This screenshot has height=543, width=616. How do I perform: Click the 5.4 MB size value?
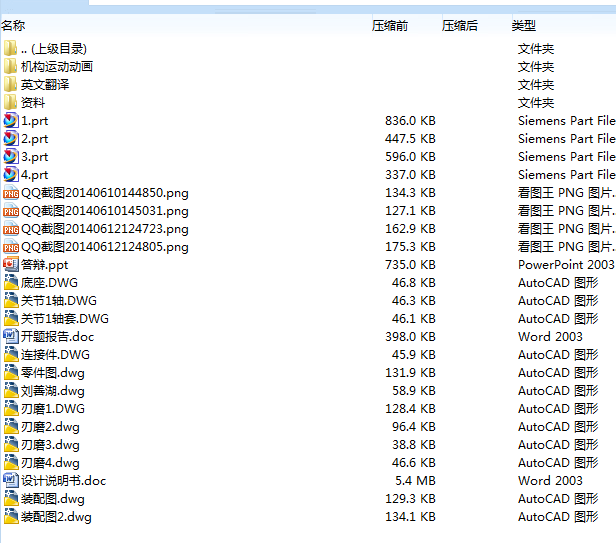click(415, 481)
